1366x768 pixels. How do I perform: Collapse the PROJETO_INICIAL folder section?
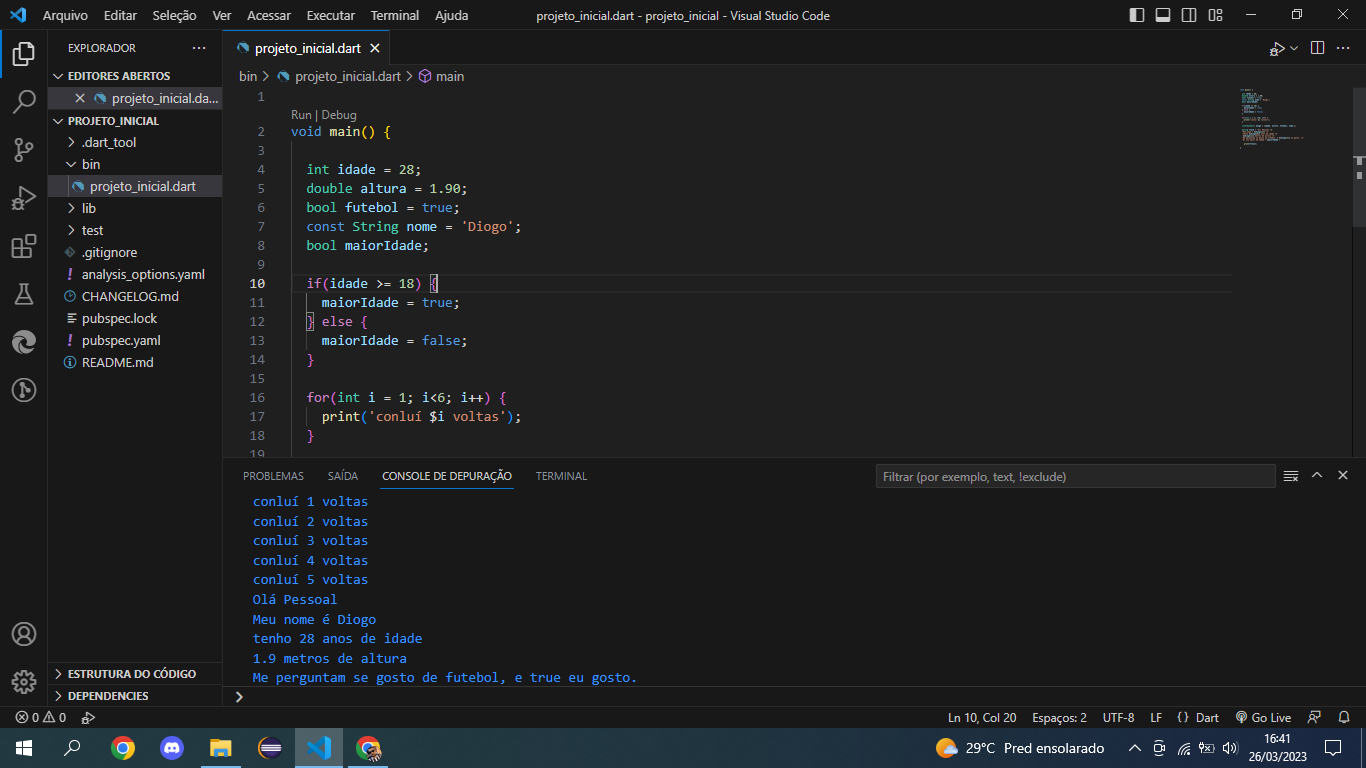tap(135, 120)
